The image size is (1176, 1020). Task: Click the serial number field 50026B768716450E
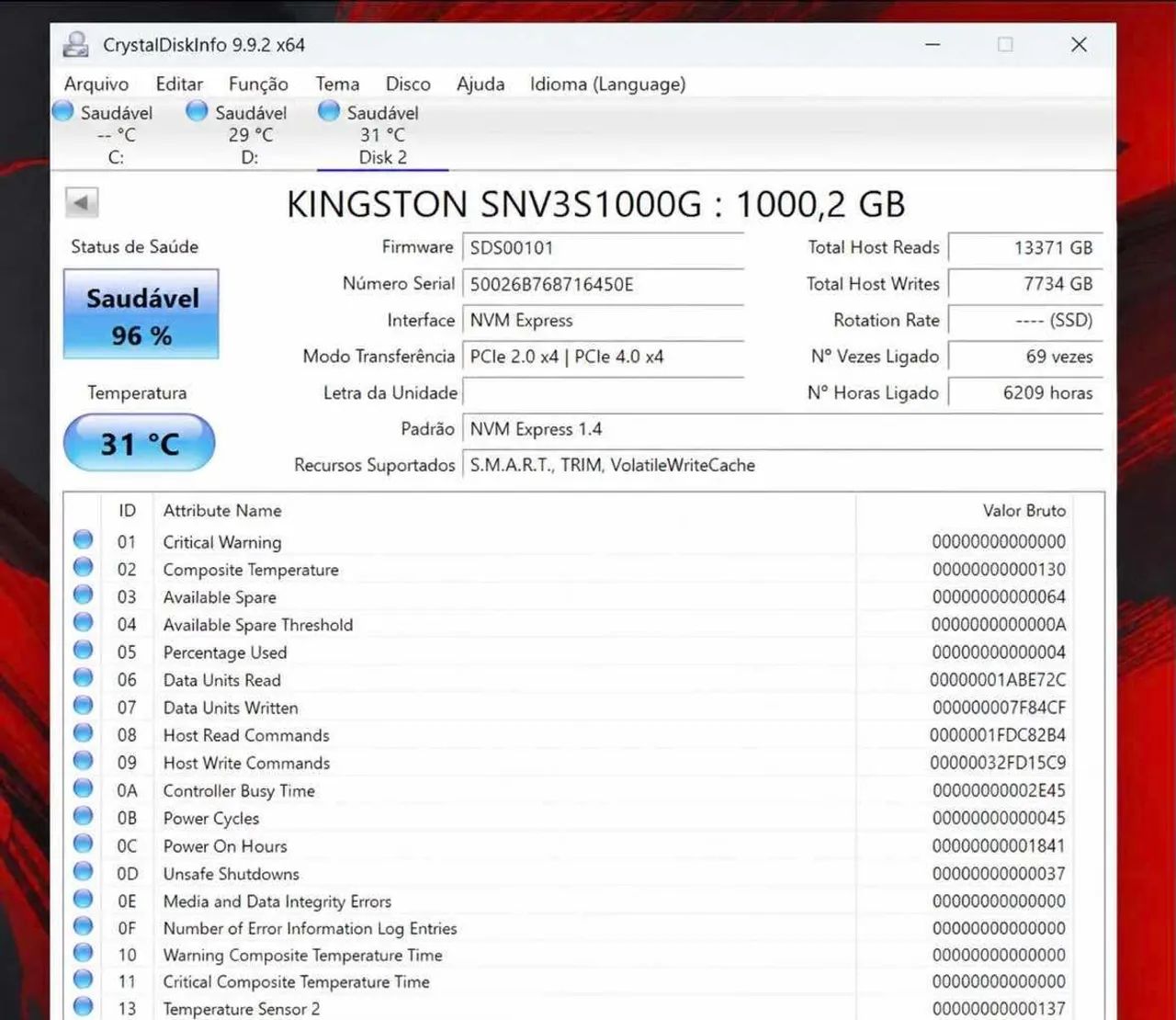click(603, 284)
